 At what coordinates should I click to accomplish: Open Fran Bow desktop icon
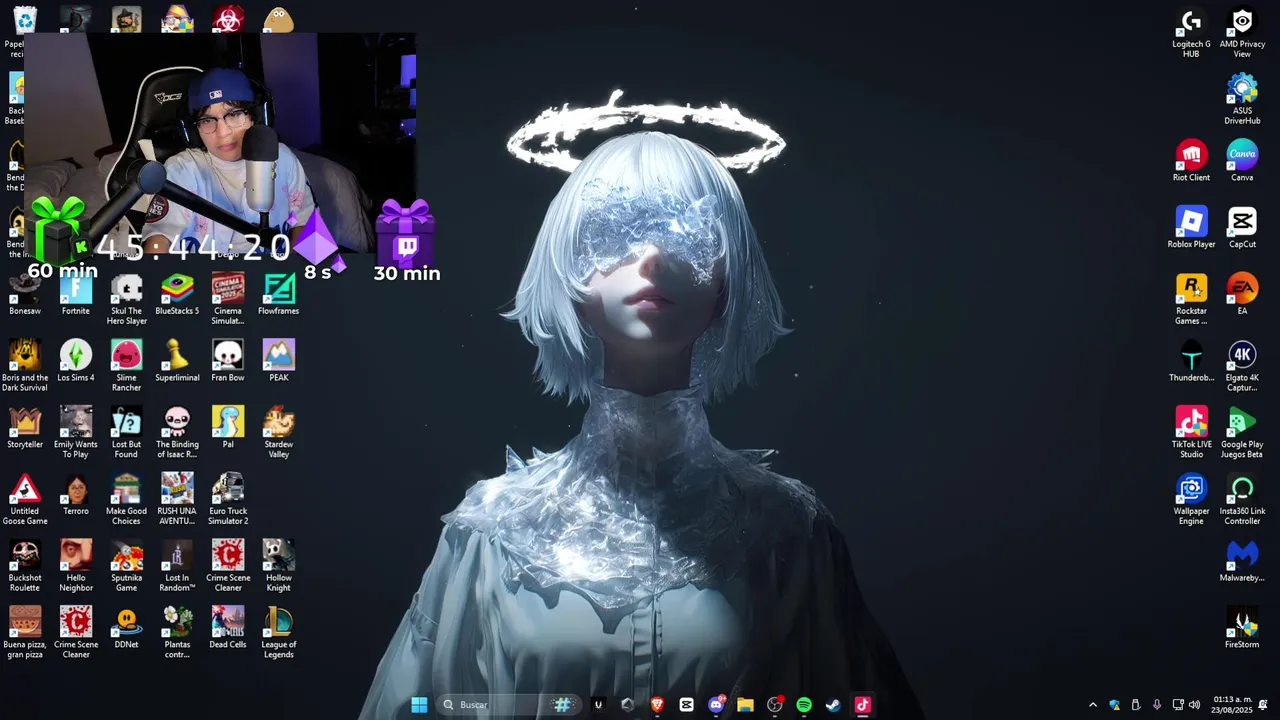tap(228, 362)
